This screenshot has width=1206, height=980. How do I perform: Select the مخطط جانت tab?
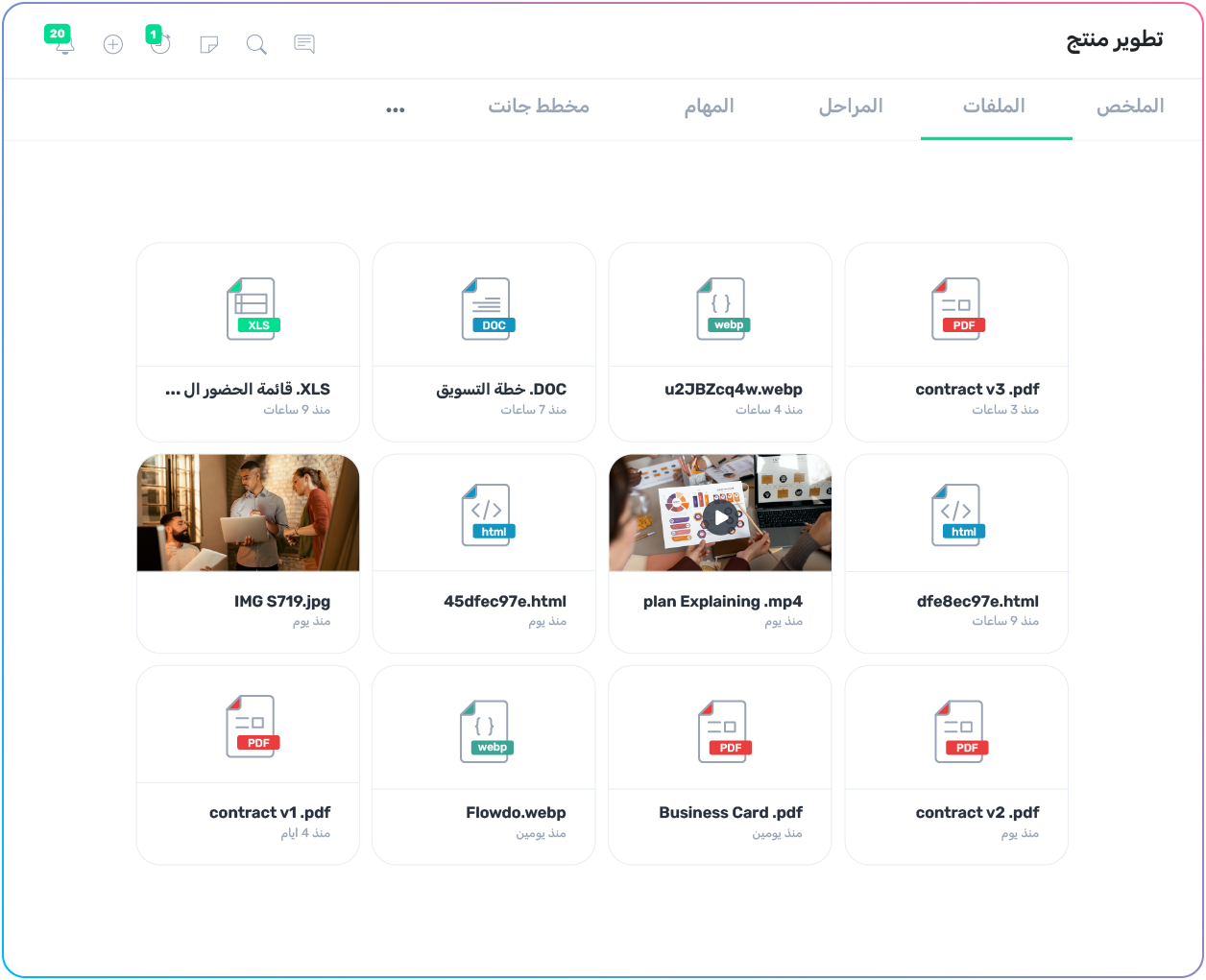(539, 107)
